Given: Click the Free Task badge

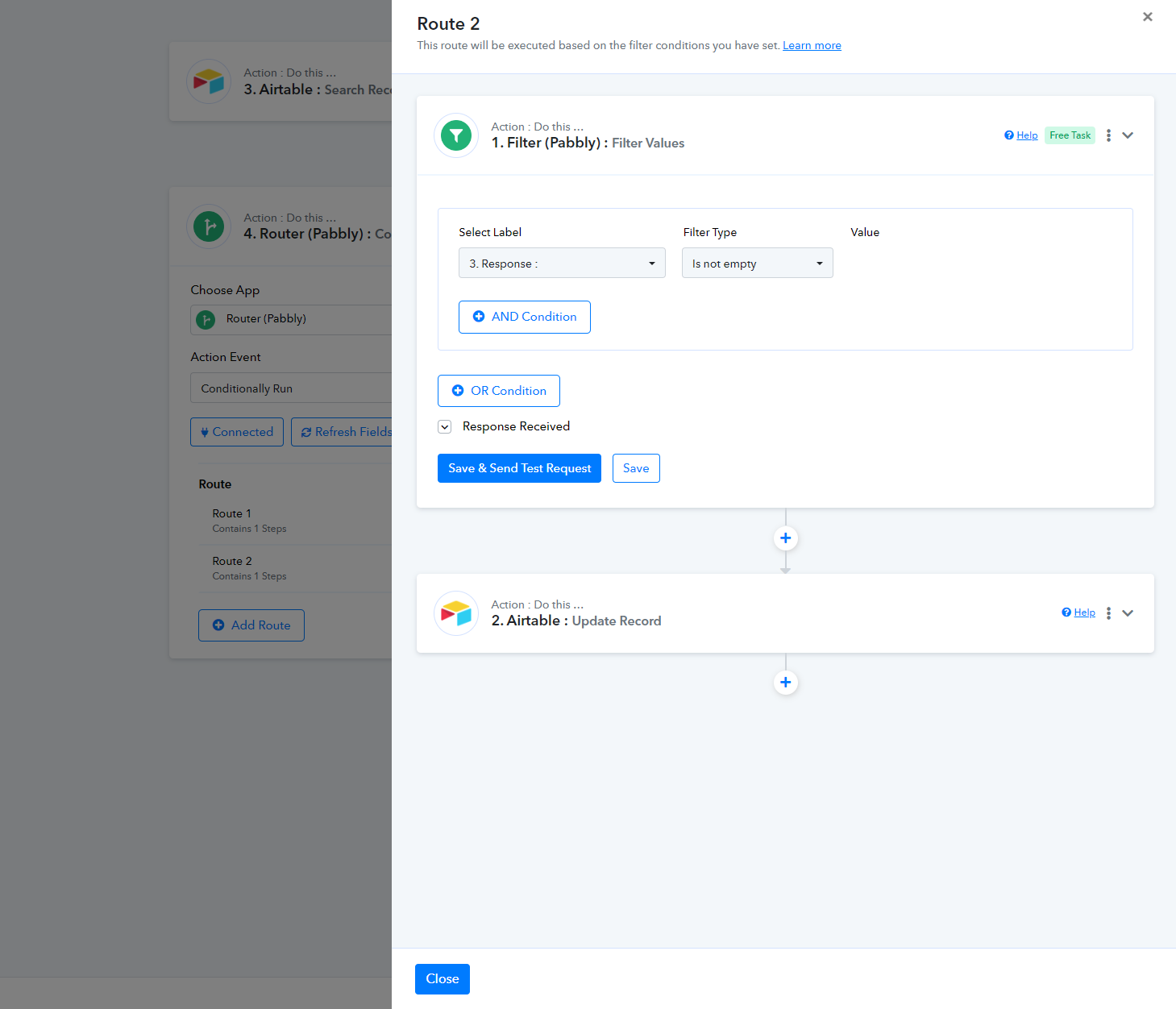Looking at the screenshot, I should pos(1070,135).
